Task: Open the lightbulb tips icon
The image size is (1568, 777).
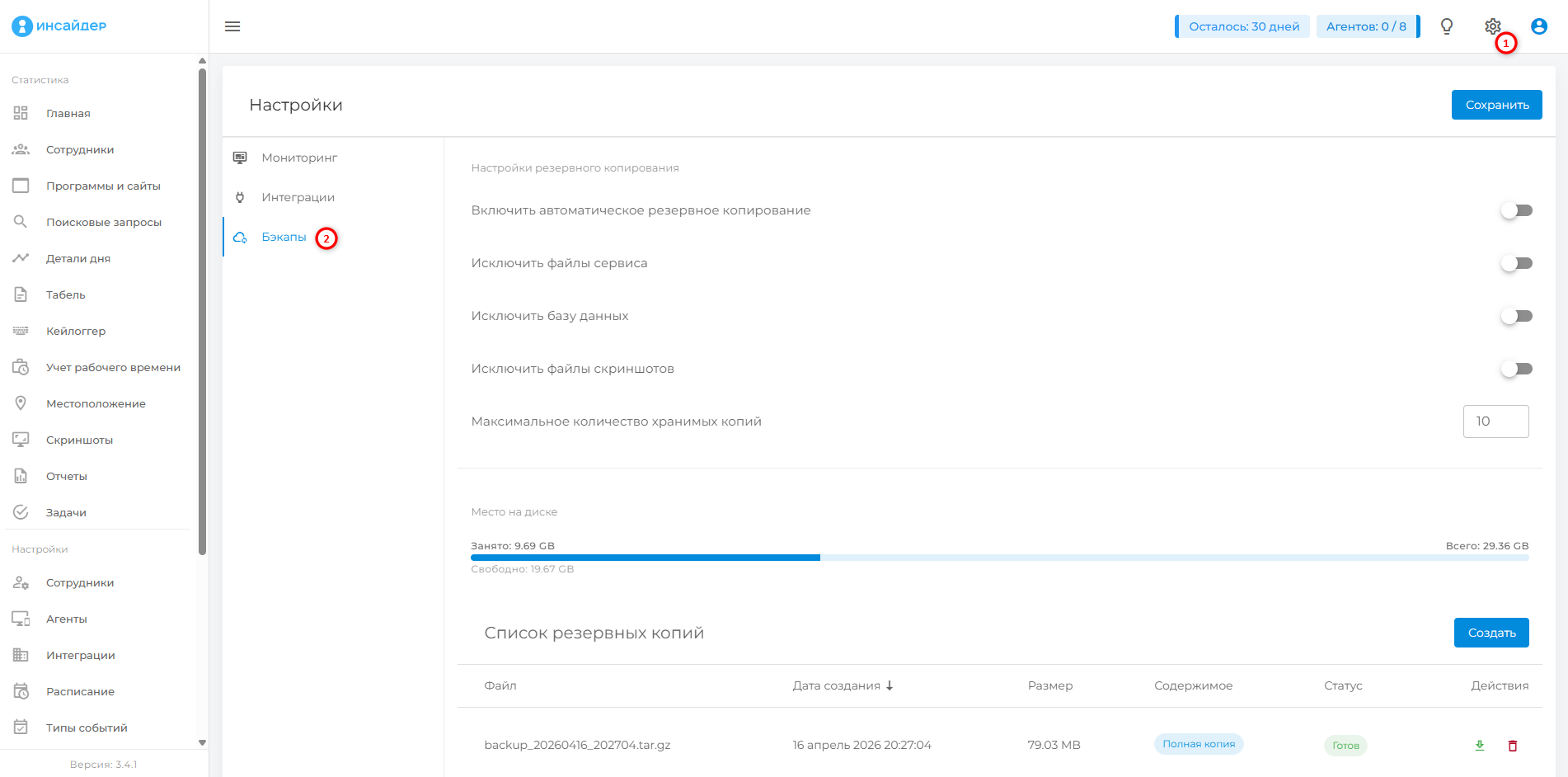Action: 1446,26
